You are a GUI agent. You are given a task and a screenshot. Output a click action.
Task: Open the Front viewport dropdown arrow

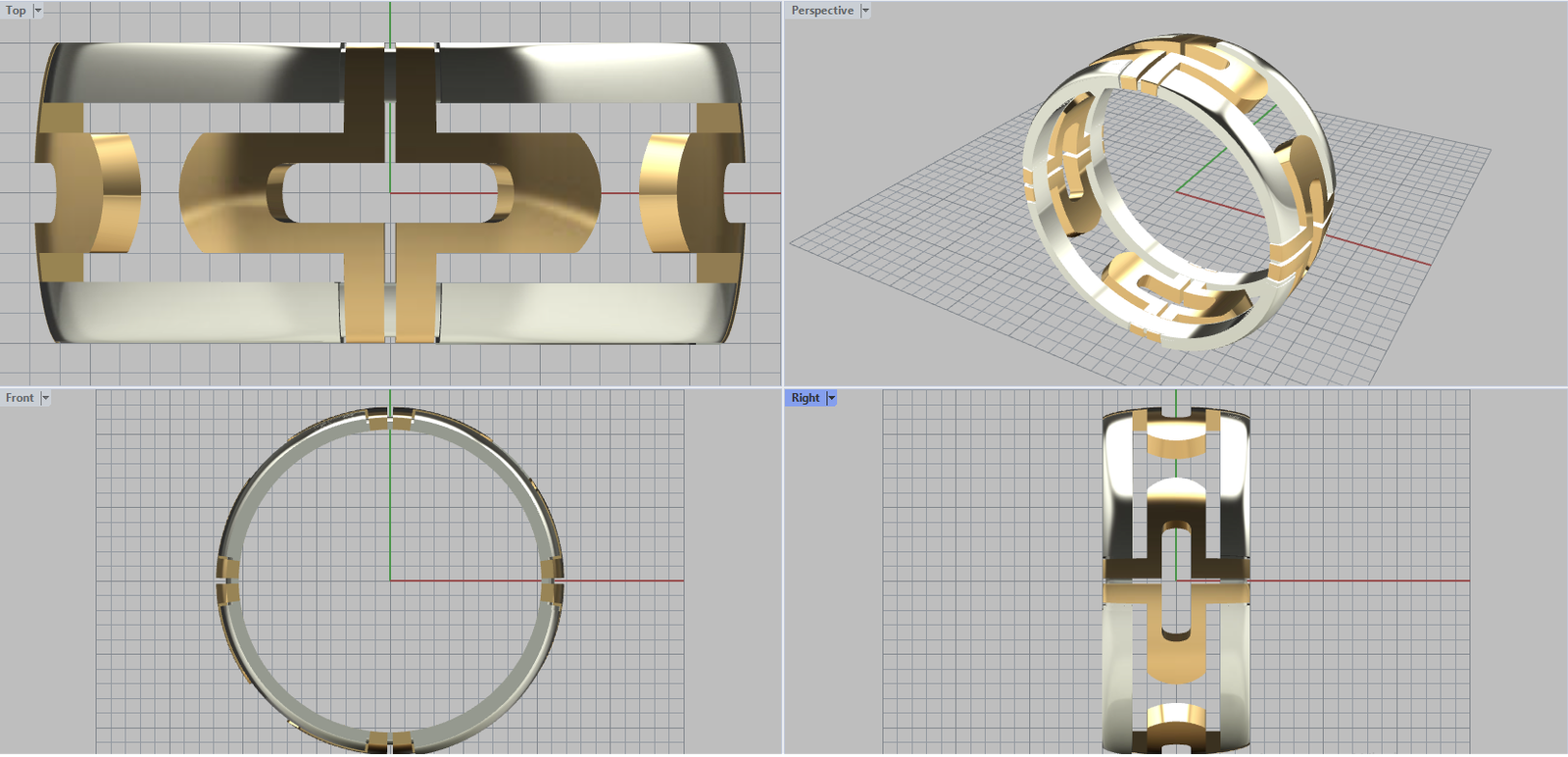pyautogui.click(x=45, y=398)
